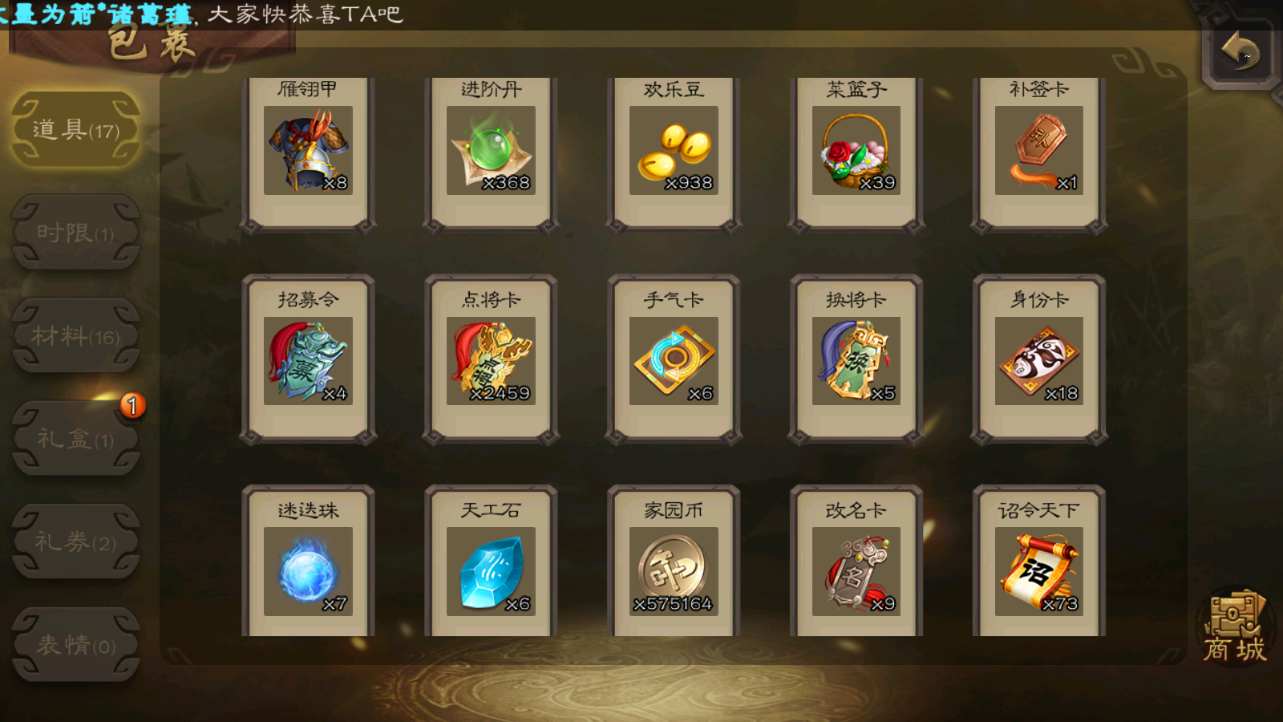Click the back arrow button

(x=1241, y=50)
